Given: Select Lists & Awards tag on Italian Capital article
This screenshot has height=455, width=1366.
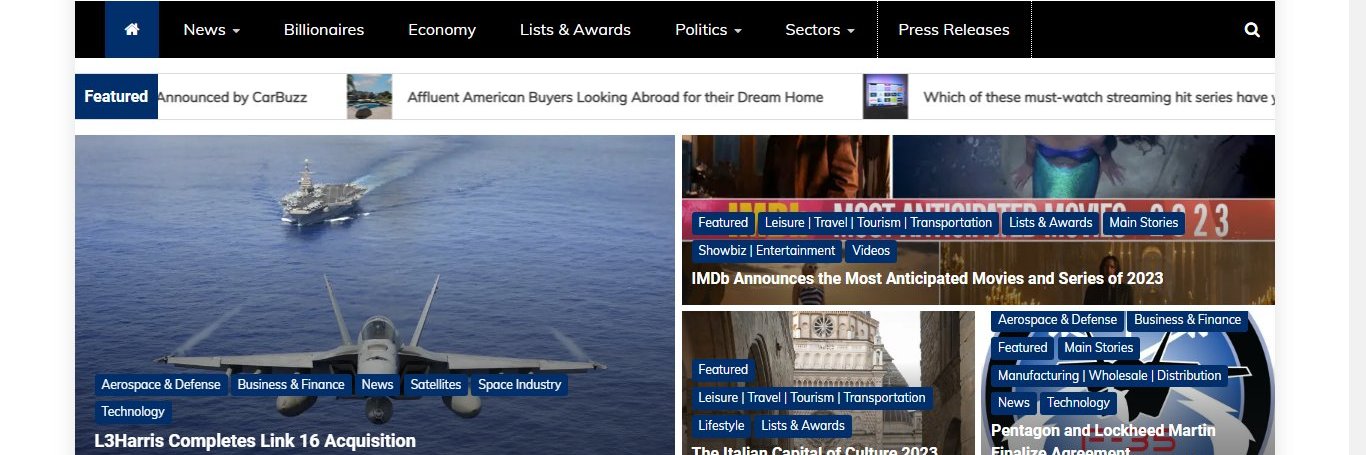Looking at the screenshot, I should 803,426.
